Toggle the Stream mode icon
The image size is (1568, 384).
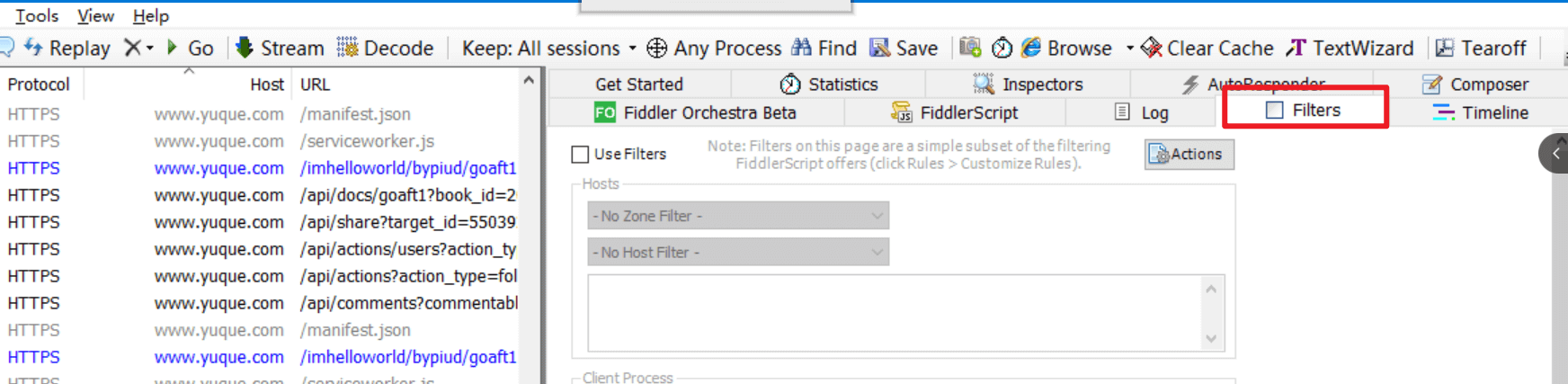click(x=245, y=48)
